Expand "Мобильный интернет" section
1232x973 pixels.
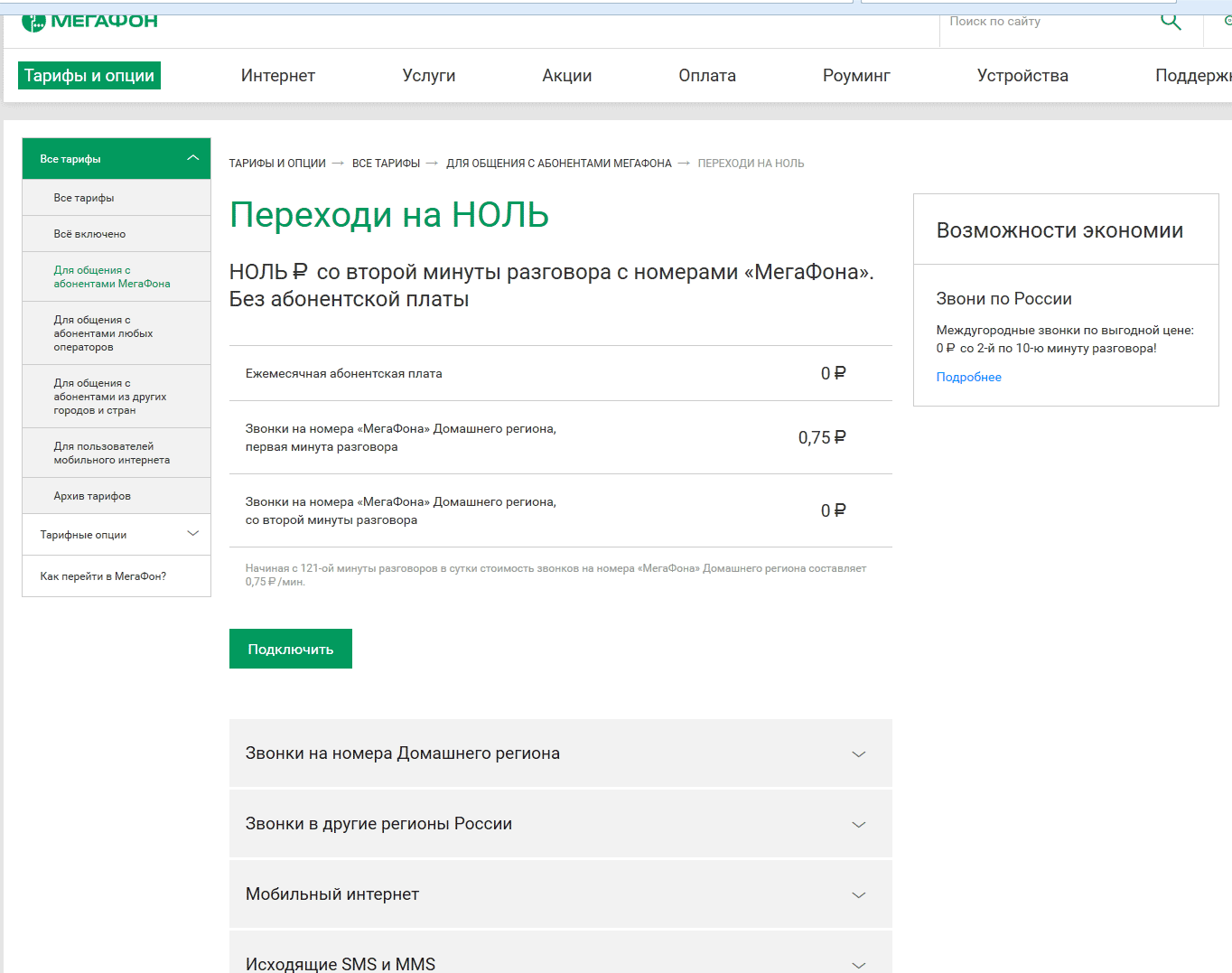pos(561,894)
